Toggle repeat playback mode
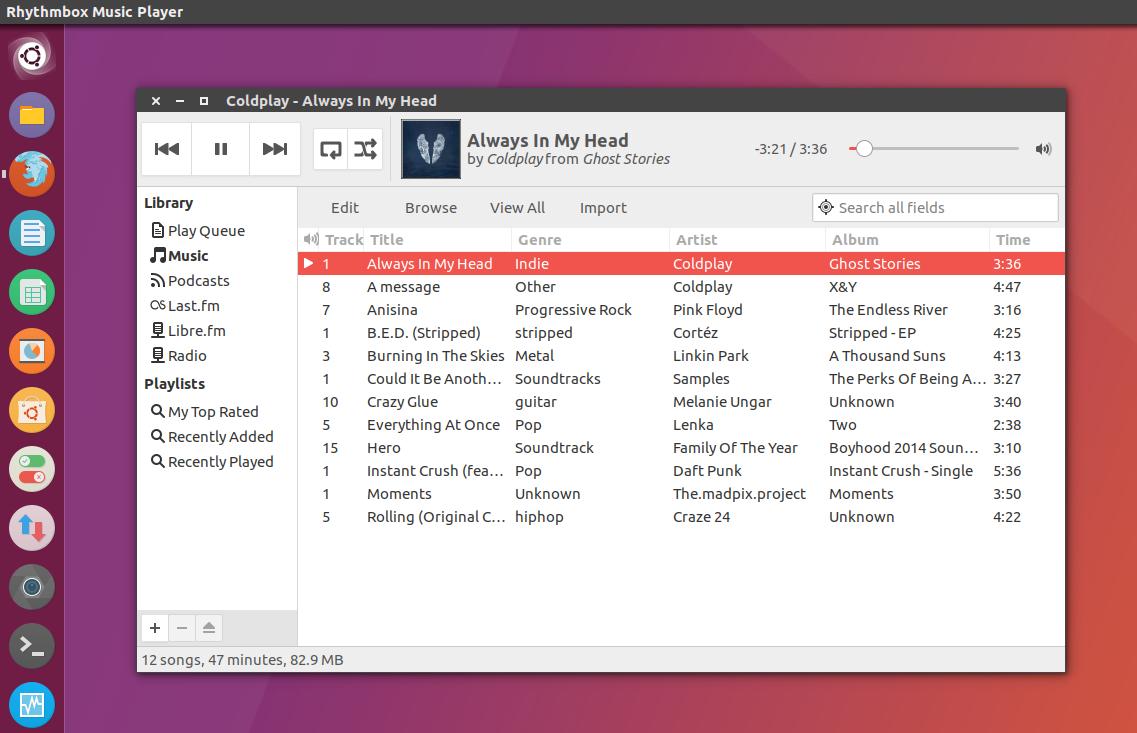The width and height of the screenshot is (1137, 733). [x=331, y=149]
